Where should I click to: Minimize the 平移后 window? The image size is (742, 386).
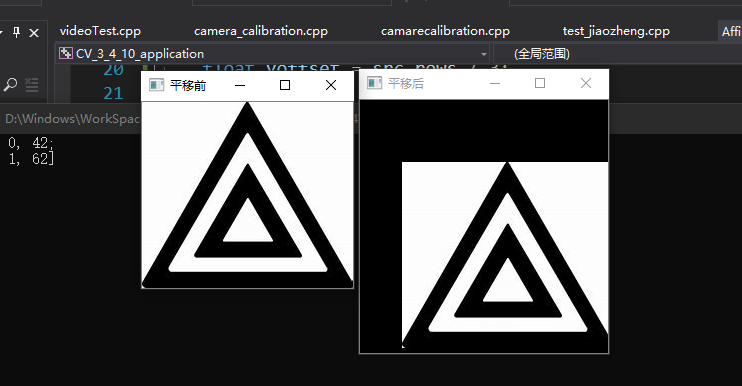click(495, 83)
